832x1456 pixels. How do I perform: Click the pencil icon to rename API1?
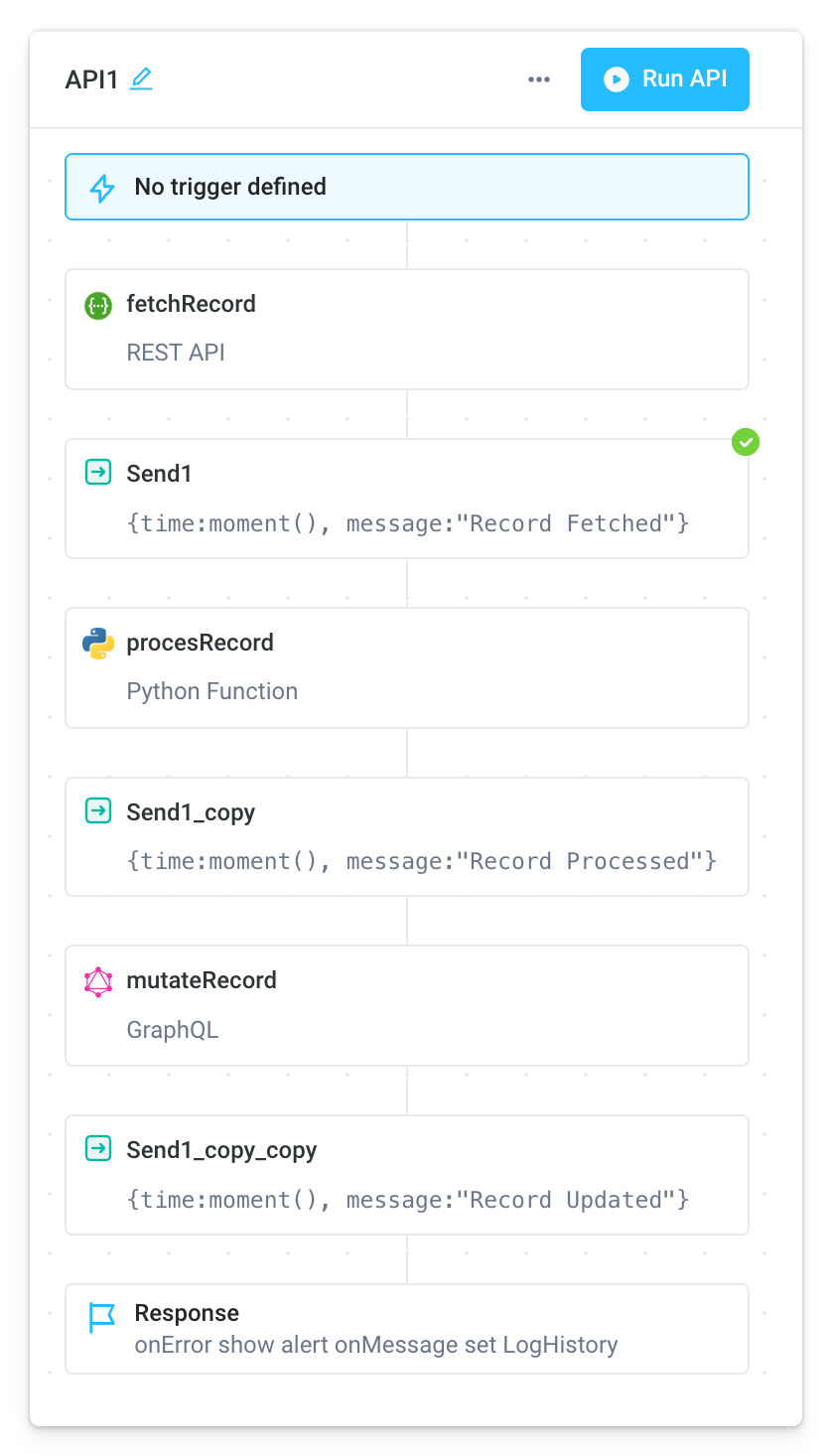(x=142, y=79)
